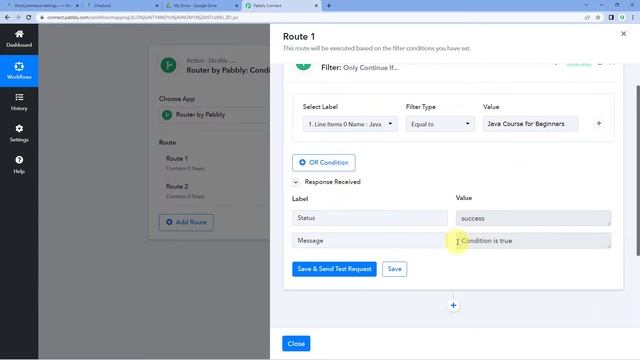Click Save & Send Test Request
Viewport: 640px width, 360px height.
pos(334,269)
